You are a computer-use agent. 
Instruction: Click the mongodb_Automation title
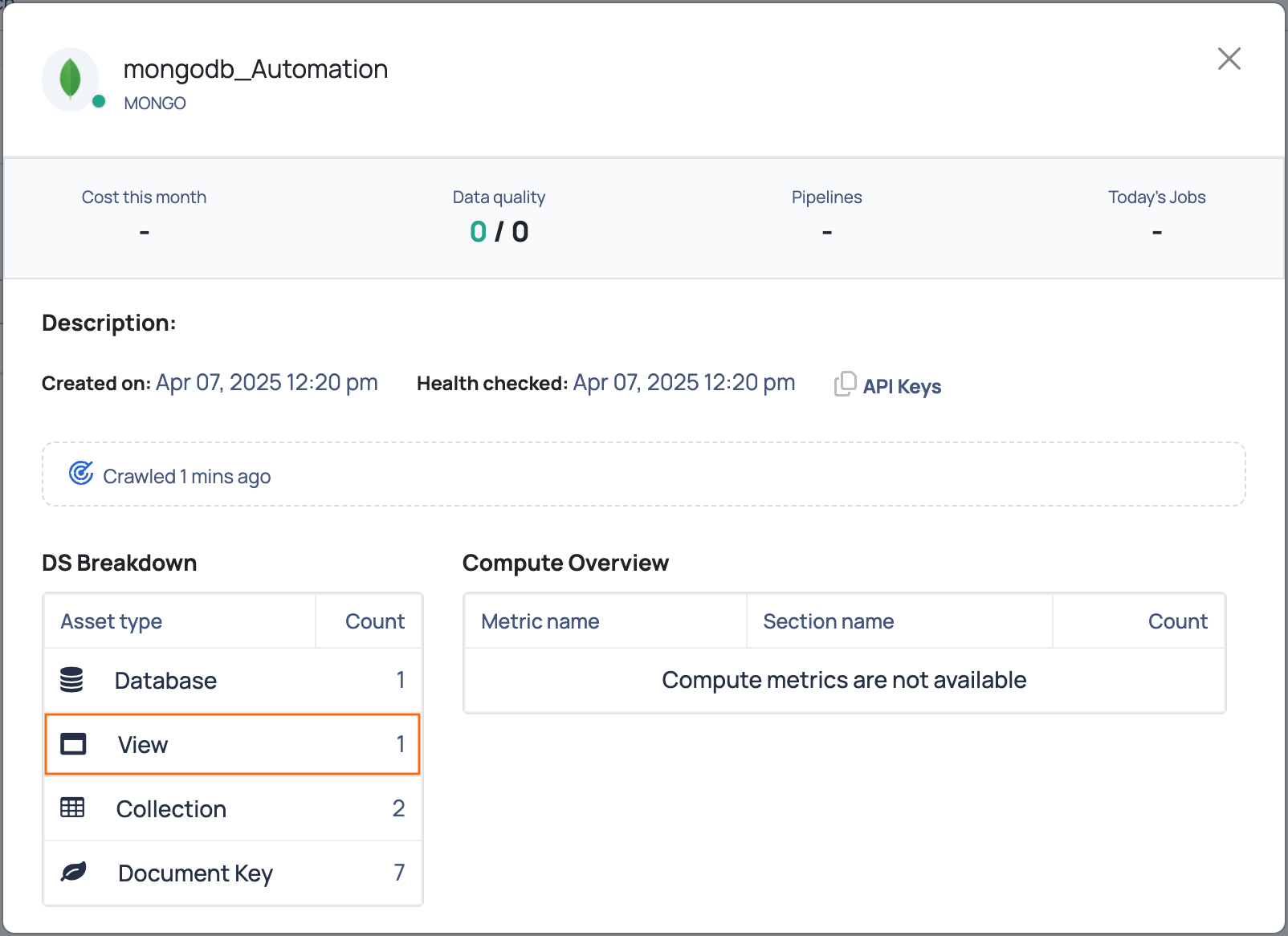point(255,69)
